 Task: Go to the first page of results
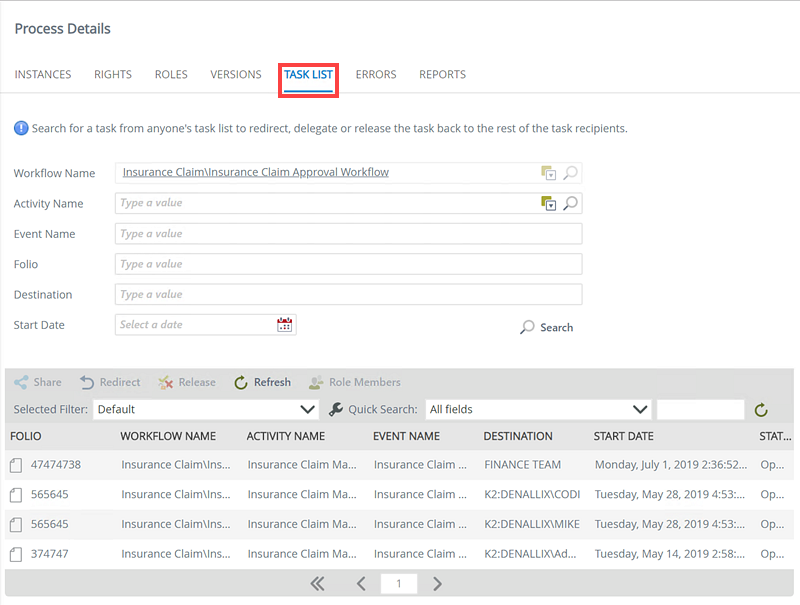pos(317,584)
